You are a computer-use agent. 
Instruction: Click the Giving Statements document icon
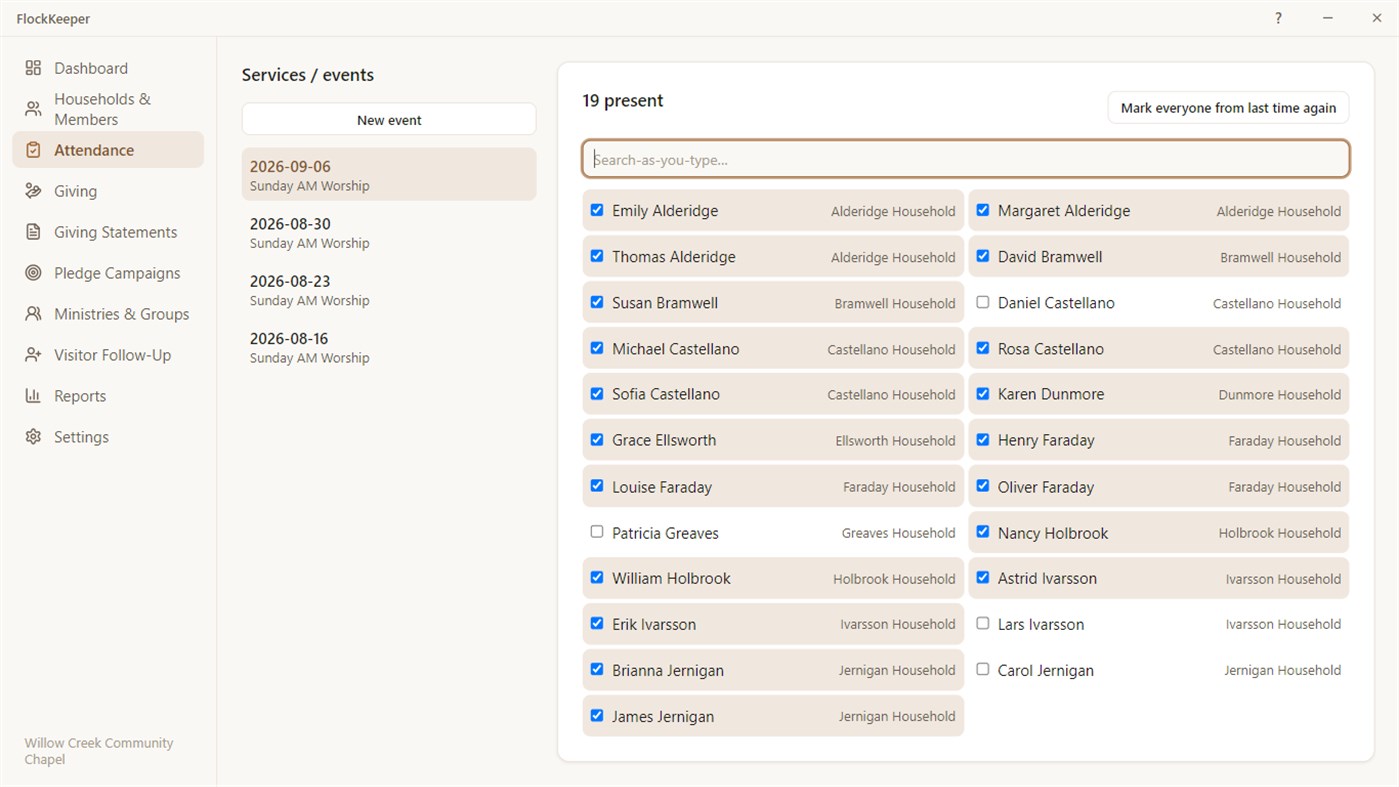pyautogui.click(x=33, y=232)
